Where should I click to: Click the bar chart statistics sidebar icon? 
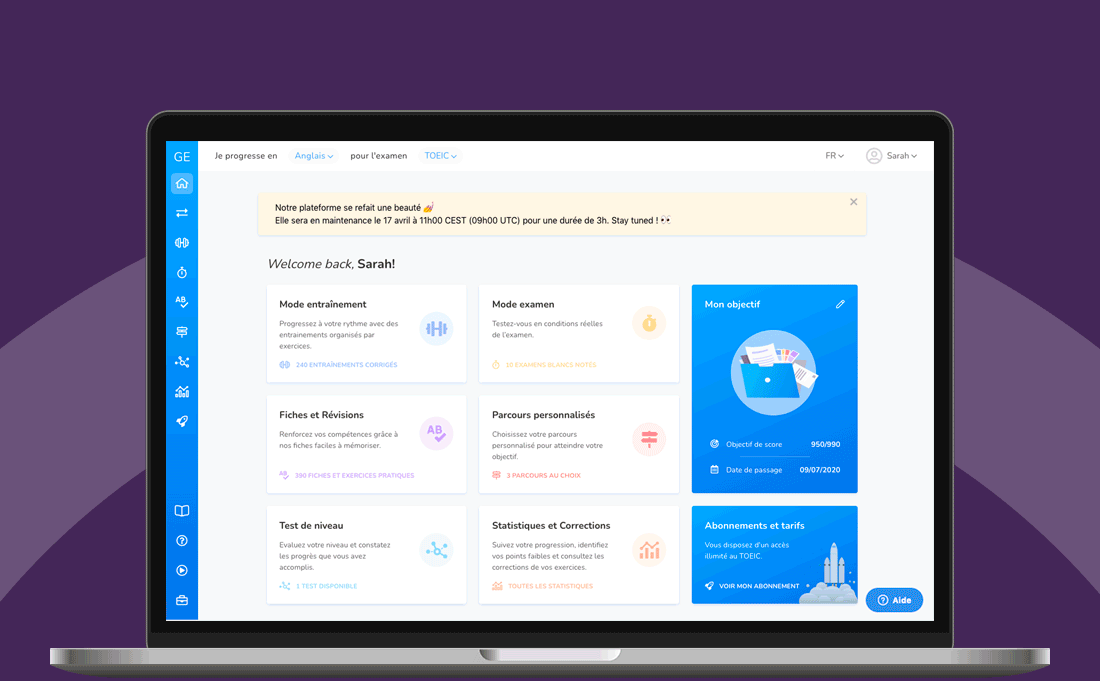(181, 391)
